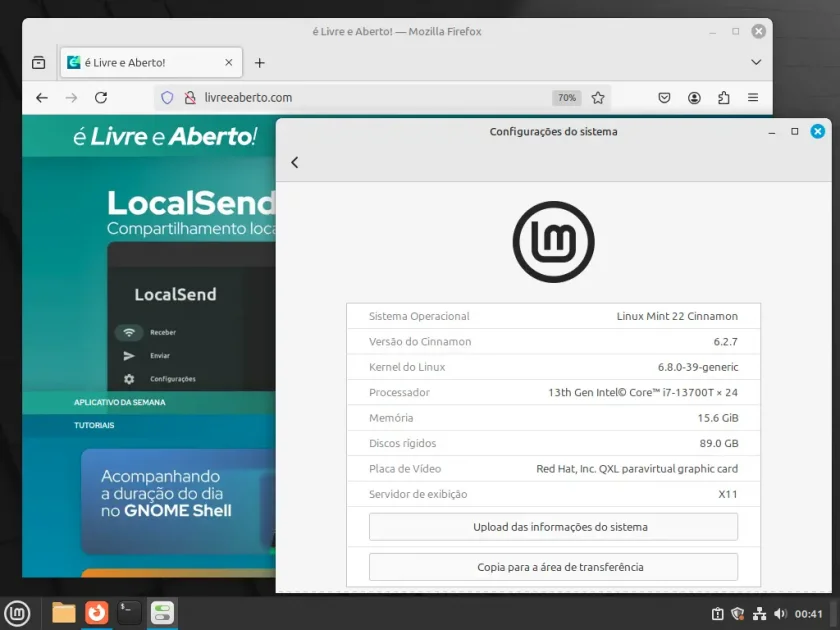Click the Versão do Cinnamon label
This screenshot has width=840, height=630.
tap(420, 342)
